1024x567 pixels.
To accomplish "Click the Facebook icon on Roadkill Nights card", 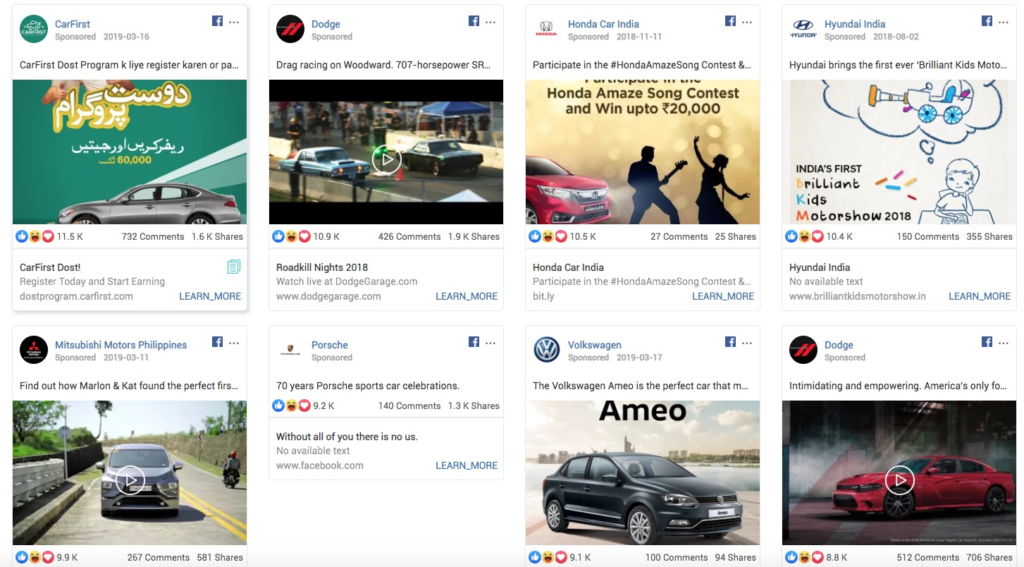I will [x=474, y=22].
